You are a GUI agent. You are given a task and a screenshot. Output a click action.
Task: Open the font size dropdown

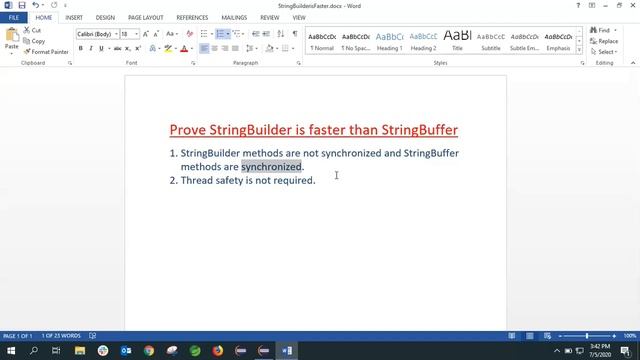pyautogui.click(x=136, y=34)
